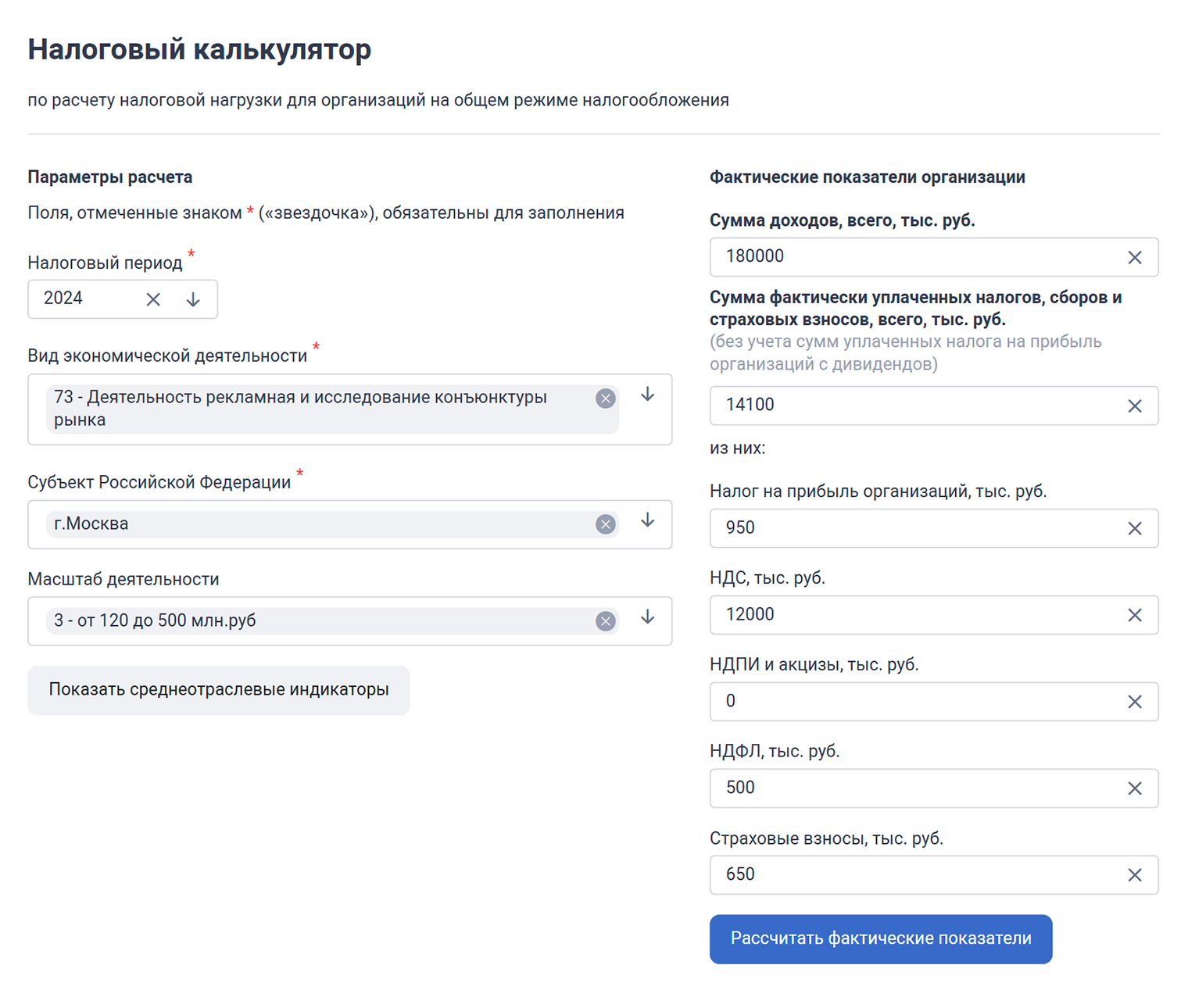Open the Масштаб деятельности dropdown

pyautogui.click(x=647, y=617)
